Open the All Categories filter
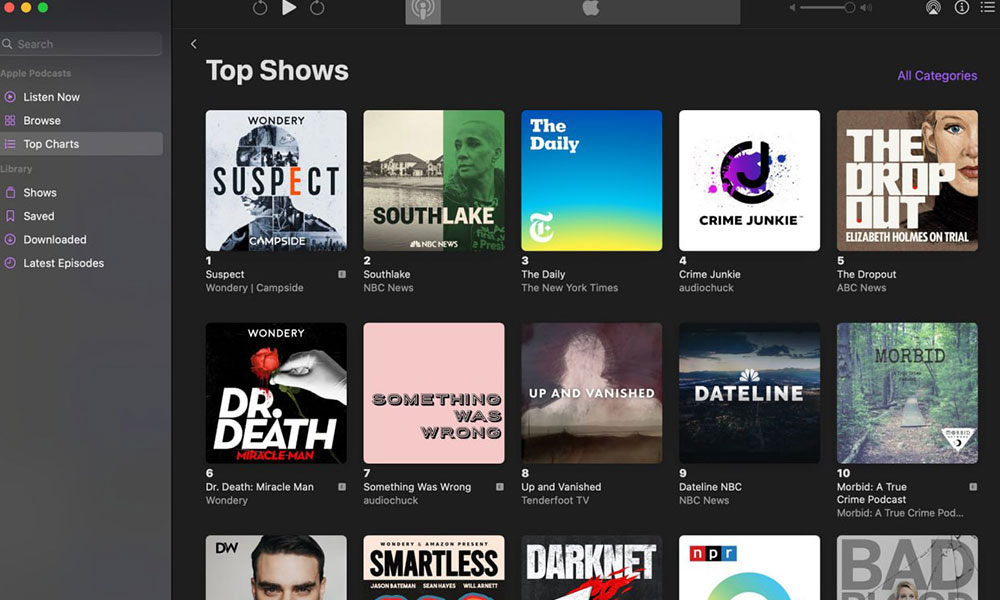The image size is (1000, 600). (x=937, y=76)
